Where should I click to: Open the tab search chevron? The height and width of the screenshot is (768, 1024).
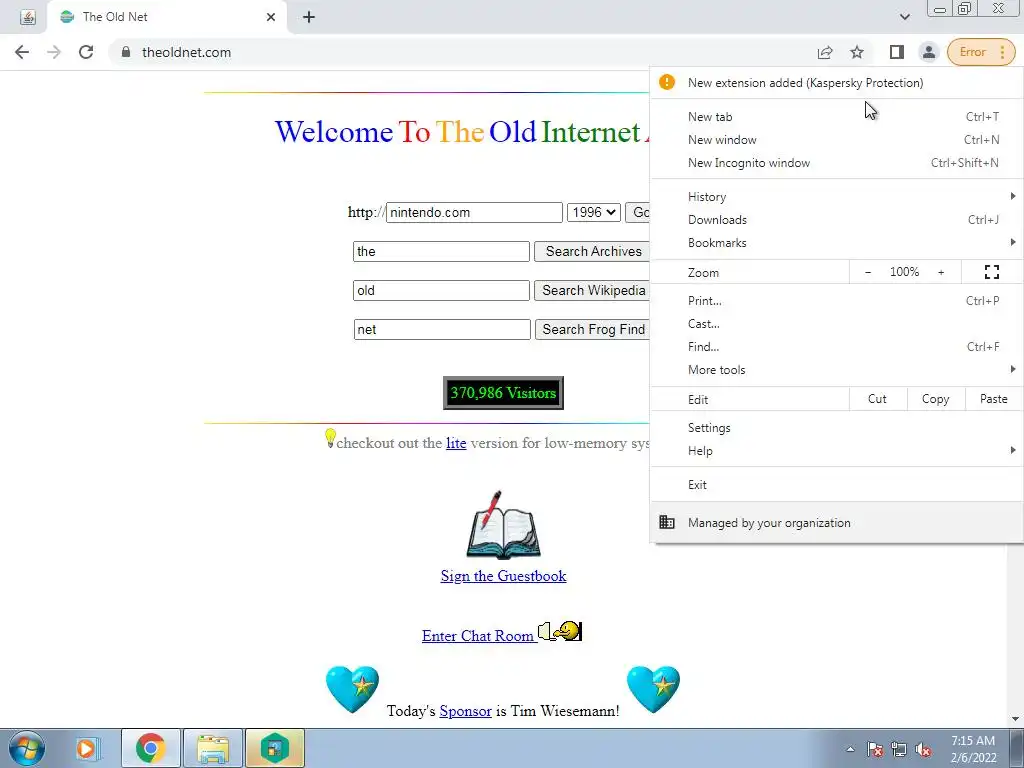coord(904,17)
